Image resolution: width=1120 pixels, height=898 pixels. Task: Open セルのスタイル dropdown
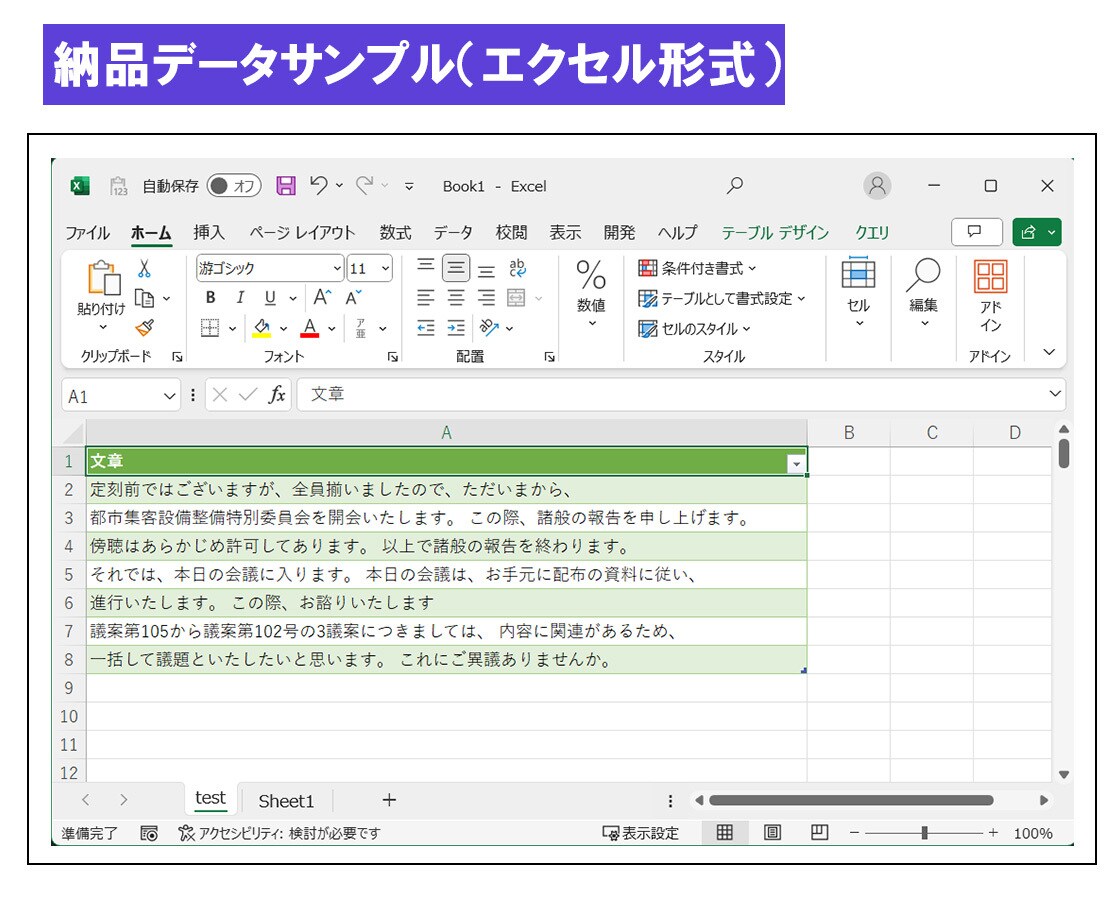[694, 329]
